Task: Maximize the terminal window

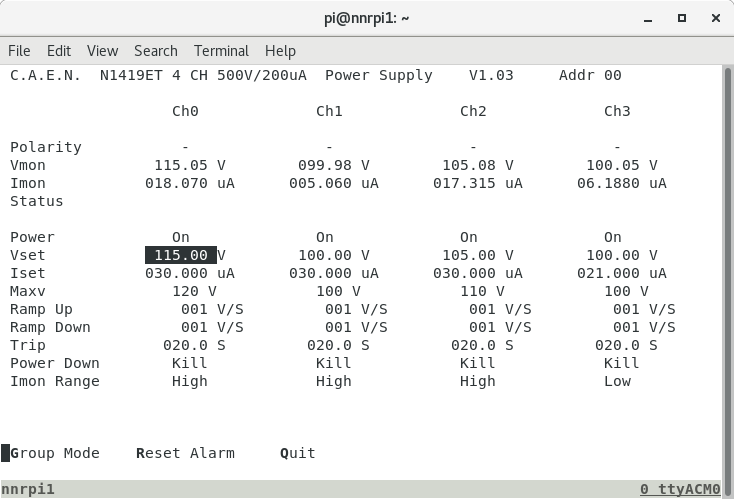Action: coord(682,18)
